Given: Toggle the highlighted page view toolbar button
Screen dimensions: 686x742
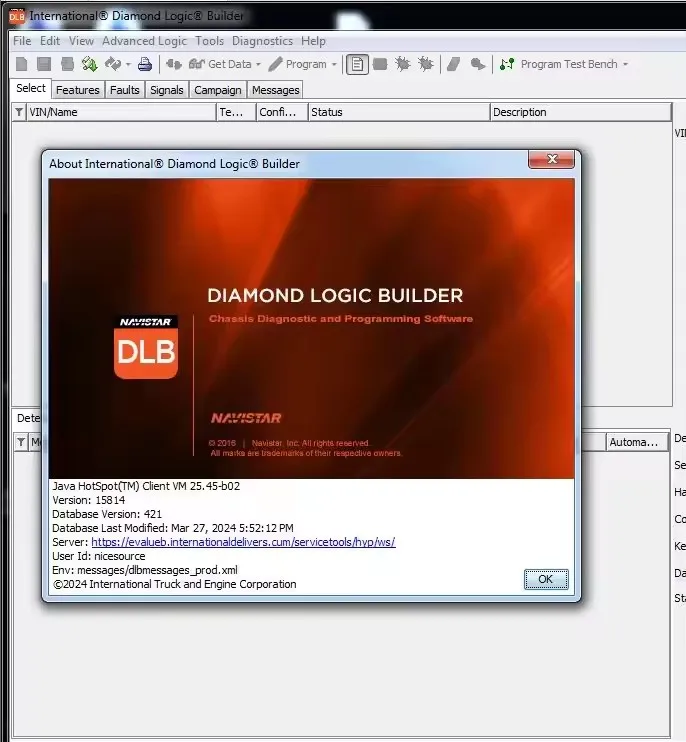Looking at the screenshot, I should tap(357, 64).
